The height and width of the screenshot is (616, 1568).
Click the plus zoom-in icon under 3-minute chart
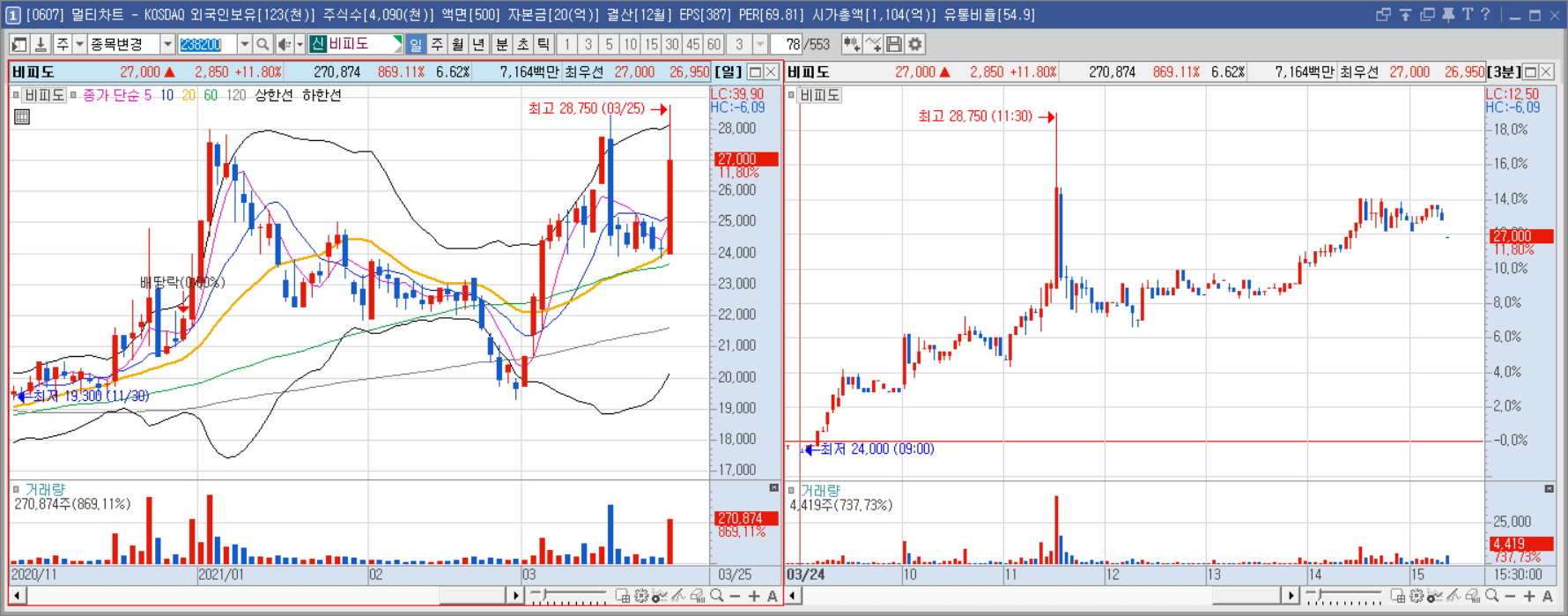coord(1529,597)
